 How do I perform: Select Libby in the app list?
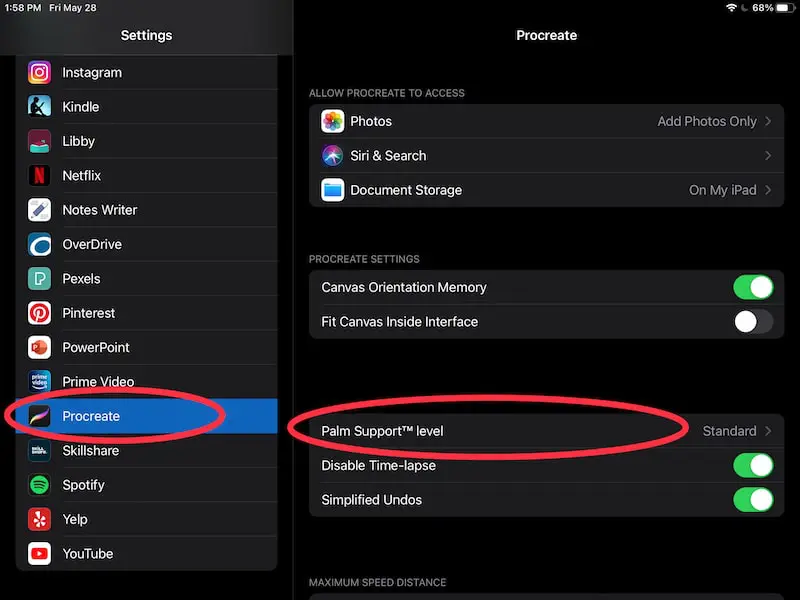click(x=146, y=141)
